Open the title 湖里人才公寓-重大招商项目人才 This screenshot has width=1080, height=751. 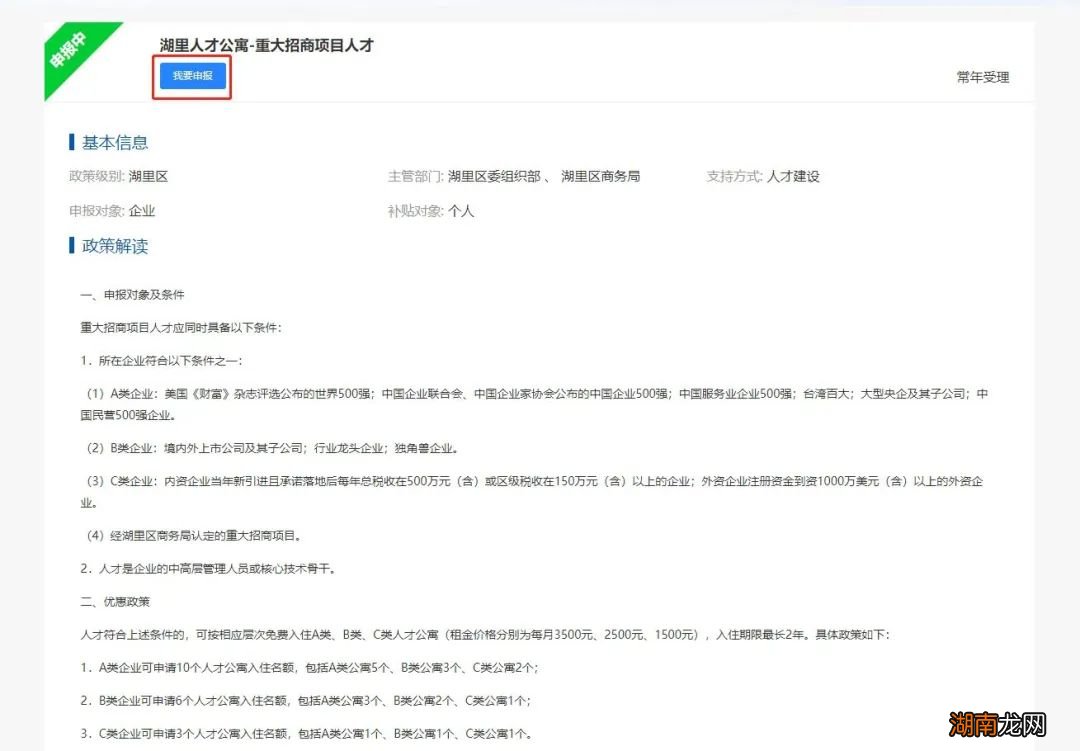pyautogui.click(x=265, y=45)
